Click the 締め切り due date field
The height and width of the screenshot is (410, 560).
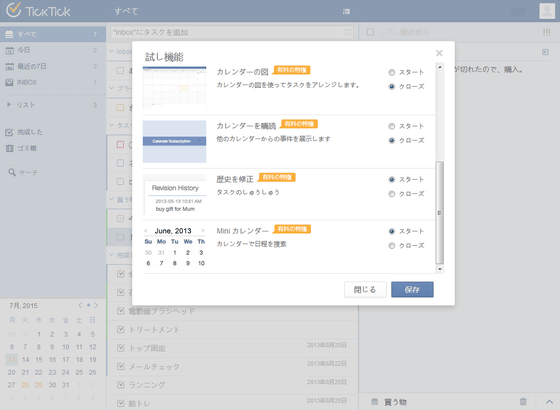(x=409, y=32)
